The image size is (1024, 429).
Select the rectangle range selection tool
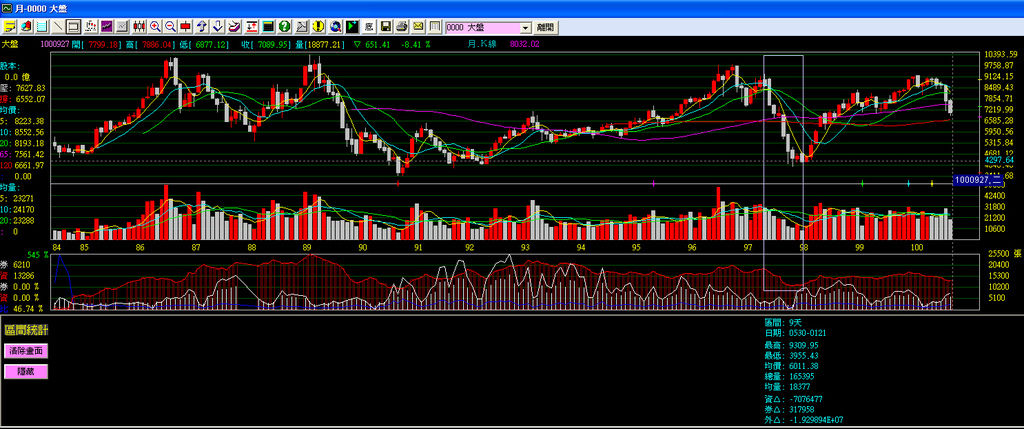pos(73,27)
